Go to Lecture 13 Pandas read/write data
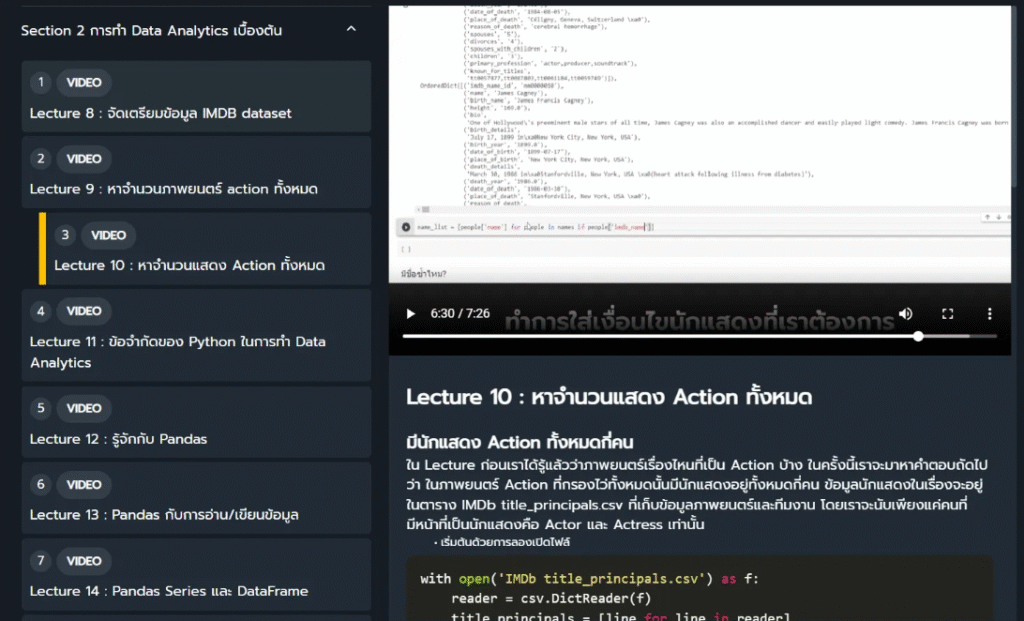 pos(164,515)
